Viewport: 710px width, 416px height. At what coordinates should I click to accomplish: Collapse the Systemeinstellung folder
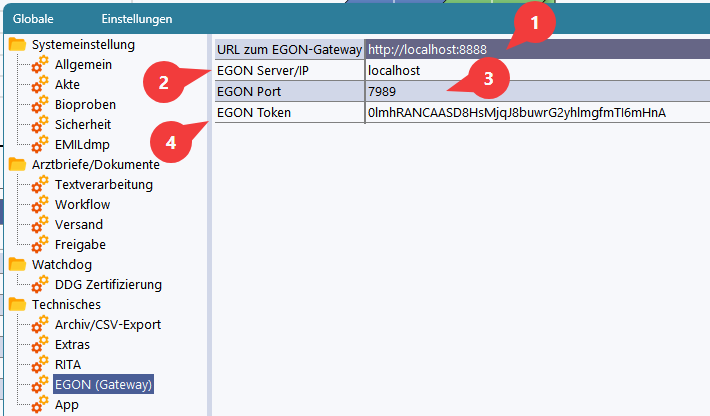17,44
